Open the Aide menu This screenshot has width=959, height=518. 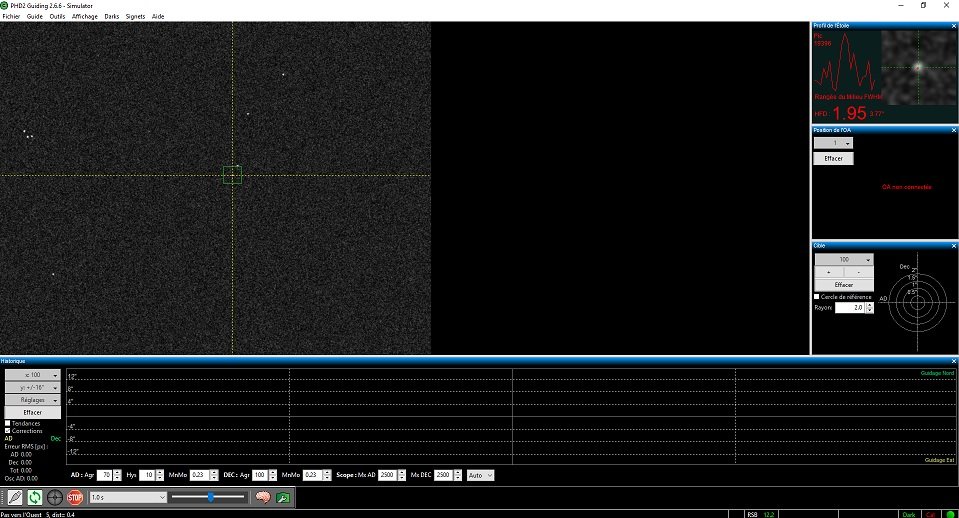[158, 17]
